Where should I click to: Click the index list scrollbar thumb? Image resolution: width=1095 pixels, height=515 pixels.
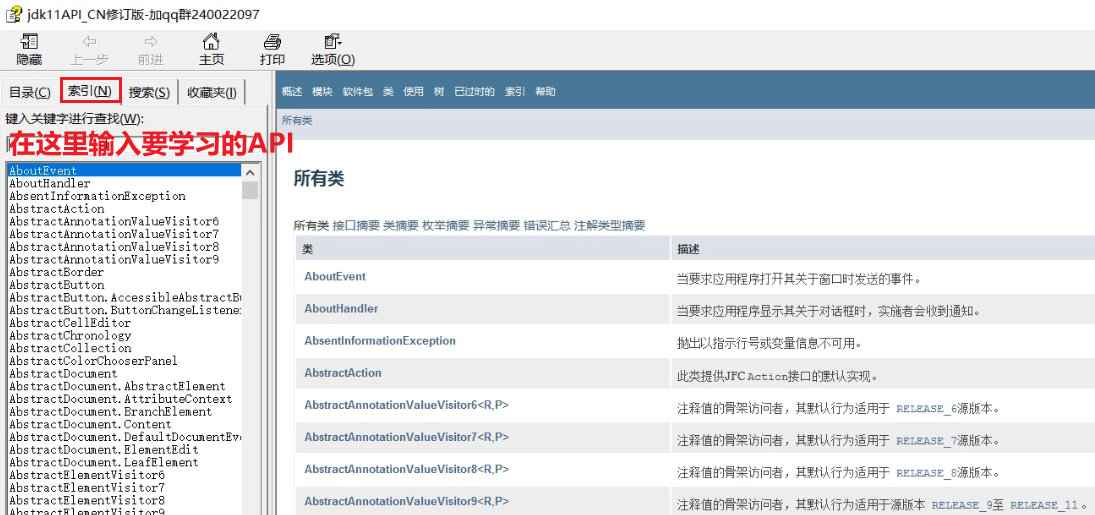click(x=250, y=190)
